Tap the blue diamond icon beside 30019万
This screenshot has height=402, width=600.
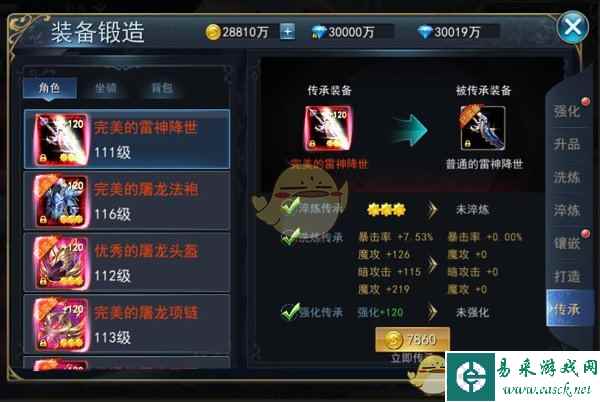click(424, 32)
